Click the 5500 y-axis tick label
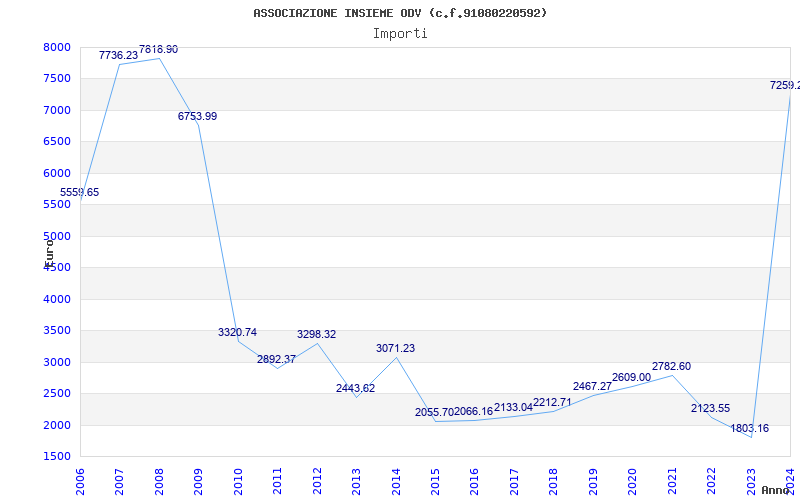800x500 pixels. (x=57, y=204)
